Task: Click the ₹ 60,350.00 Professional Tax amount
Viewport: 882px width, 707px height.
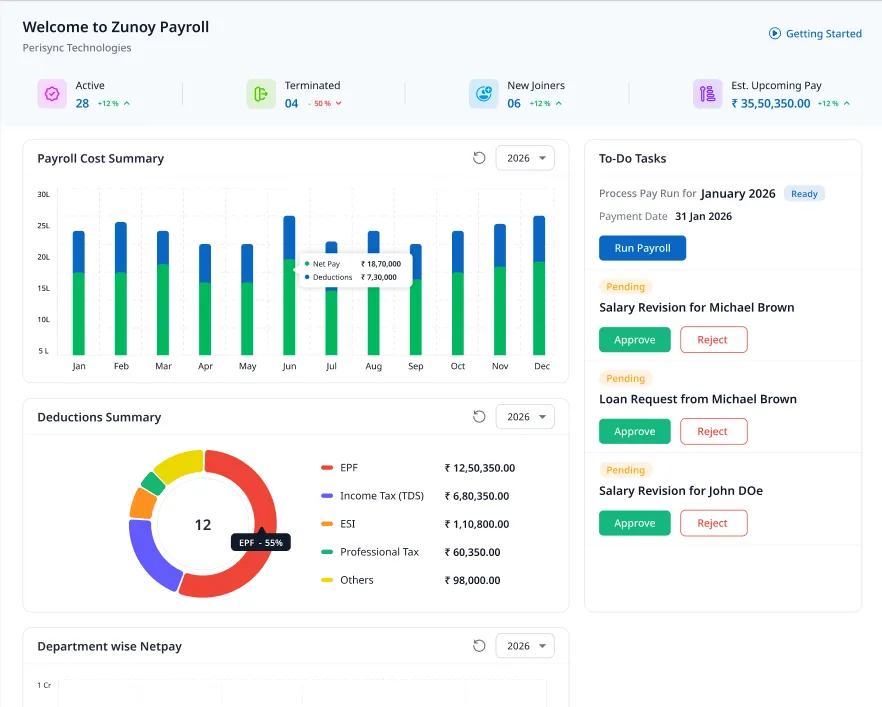Action: 472,552
